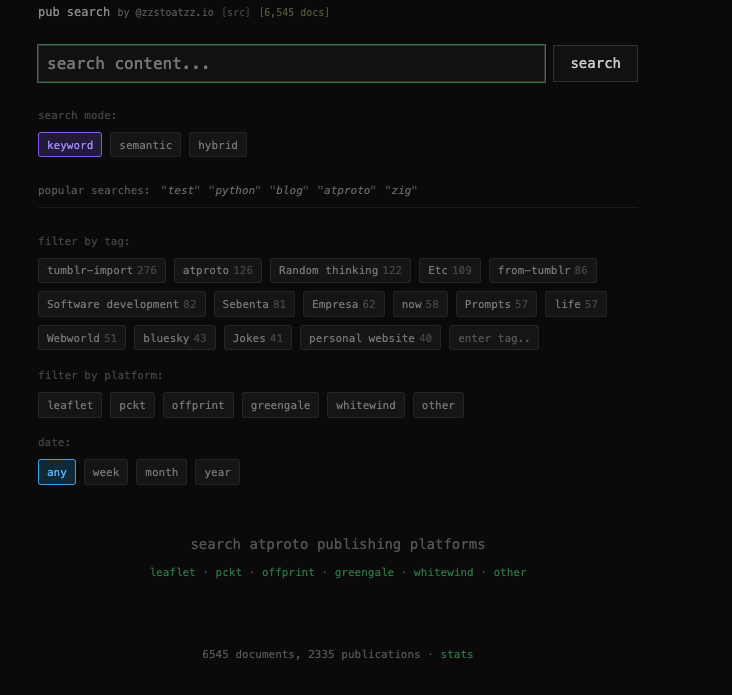Viewport: 732px width, 695px height.
Task: Set date filter to year
Action: pos(217,472)
